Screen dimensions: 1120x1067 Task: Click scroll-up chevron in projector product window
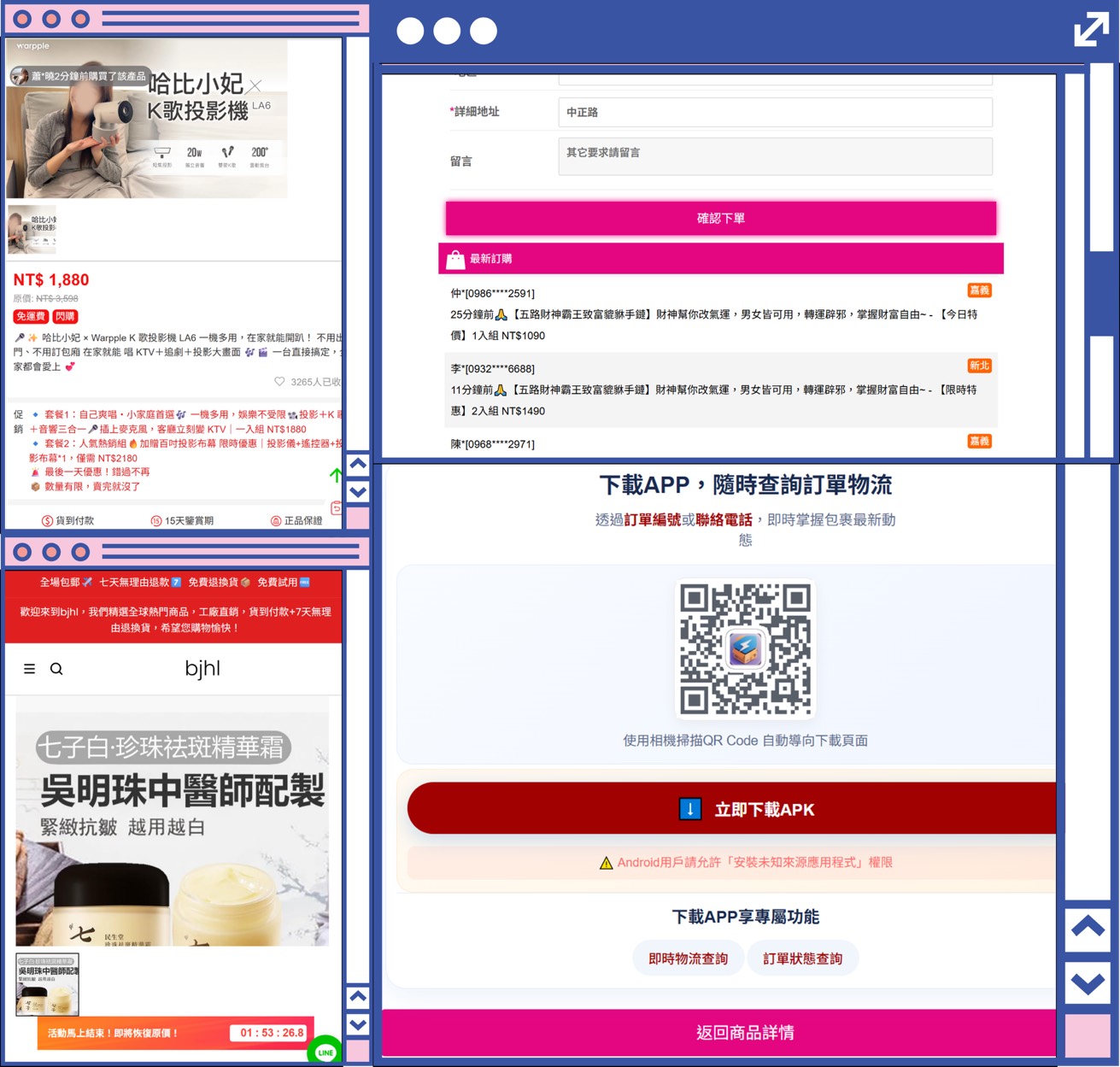pos(358,464)
